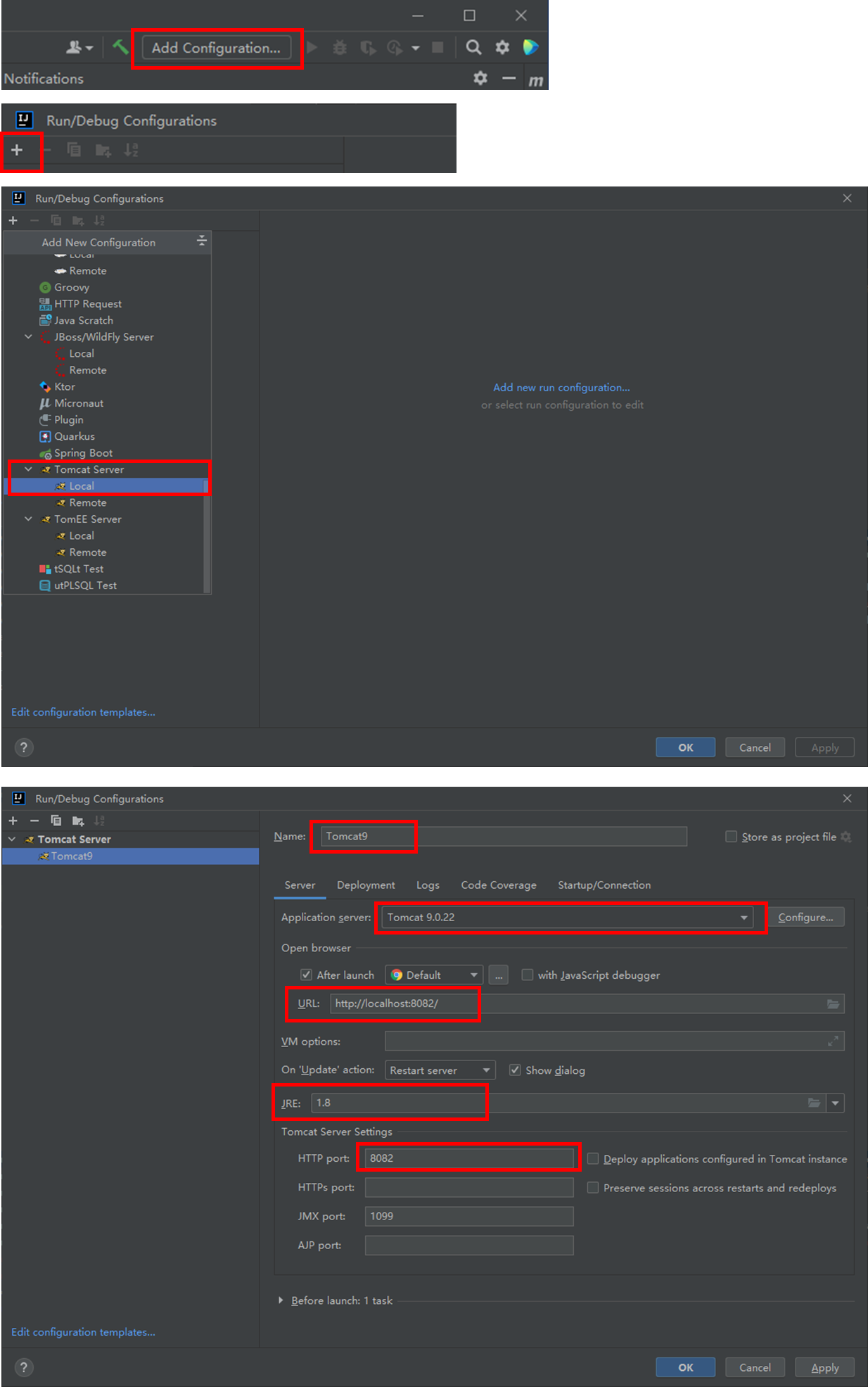
Task: Switch to Server tab
Action: coord(300,885)
